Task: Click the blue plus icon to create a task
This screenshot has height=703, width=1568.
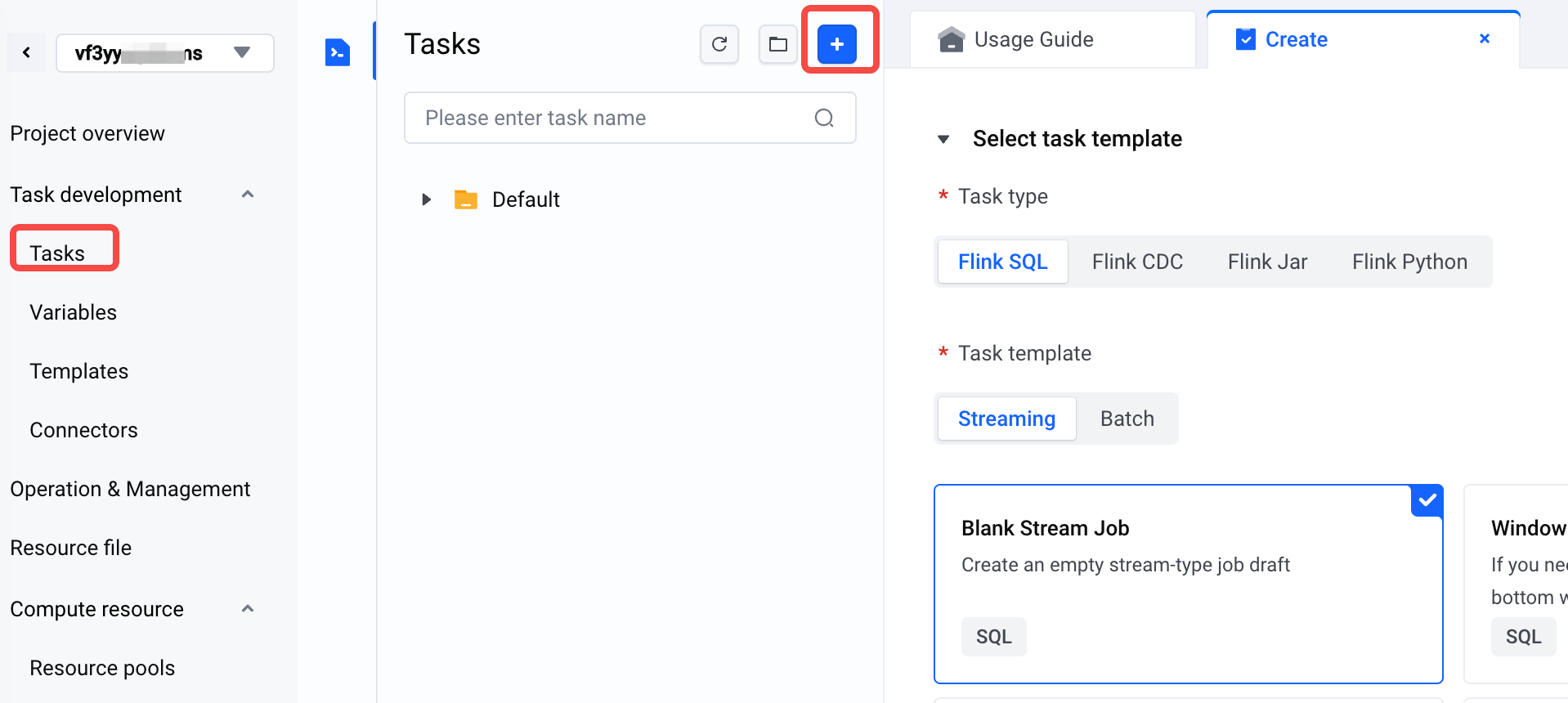Action: [836, 44]
